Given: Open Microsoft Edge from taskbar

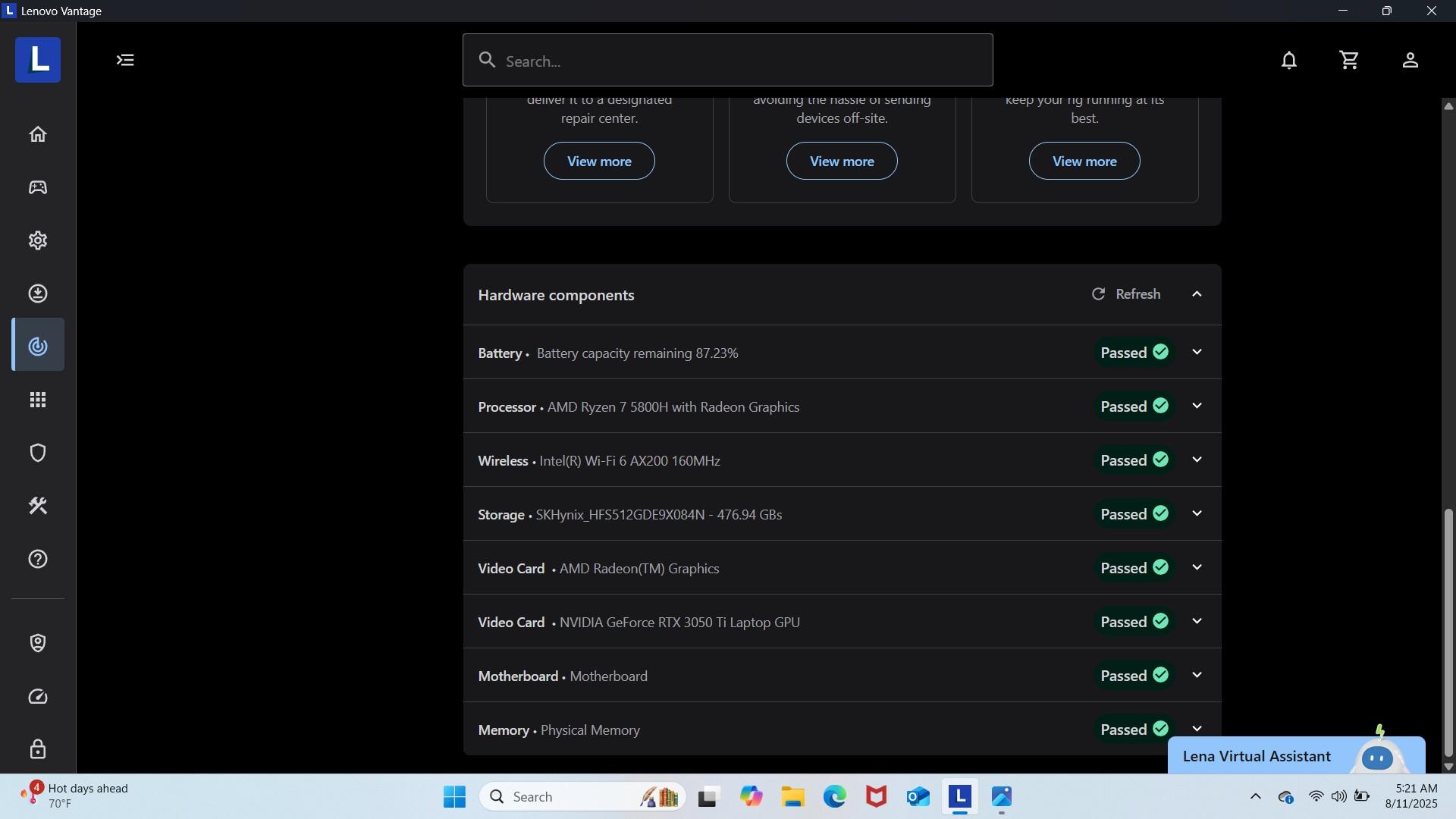Looking at the screenshot, I should 835,797.
